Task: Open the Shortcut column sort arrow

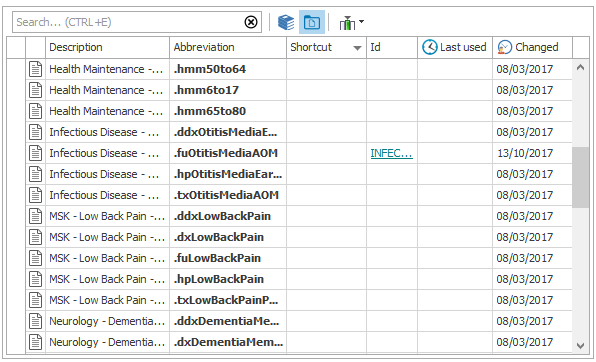Action: (357, 48)
